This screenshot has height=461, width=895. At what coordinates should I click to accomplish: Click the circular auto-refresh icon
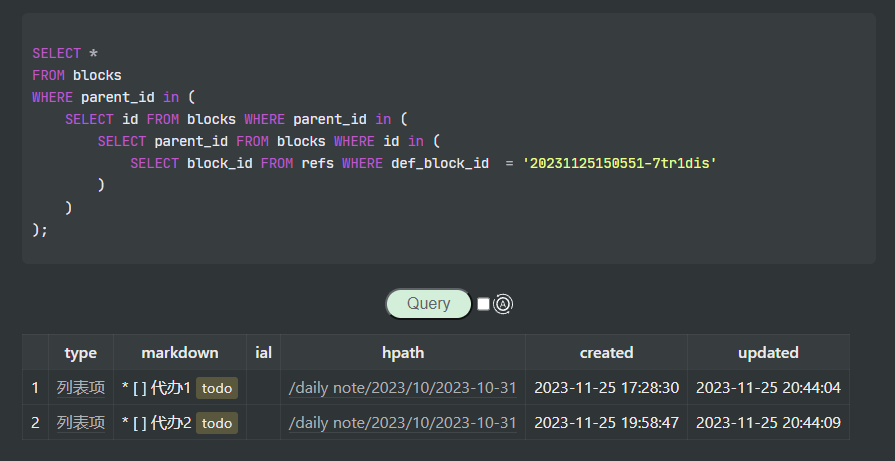503,304
